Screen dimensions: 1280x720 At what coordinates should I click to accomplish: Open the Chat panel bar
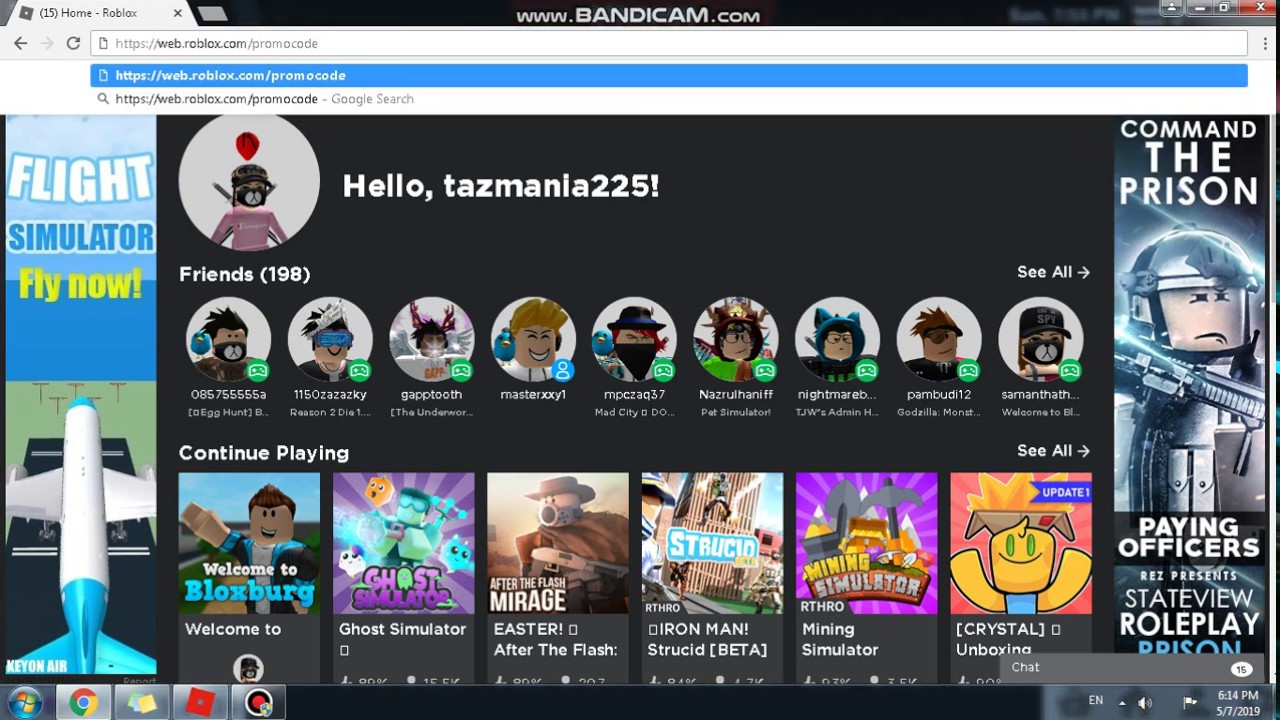pos(1133,667)
